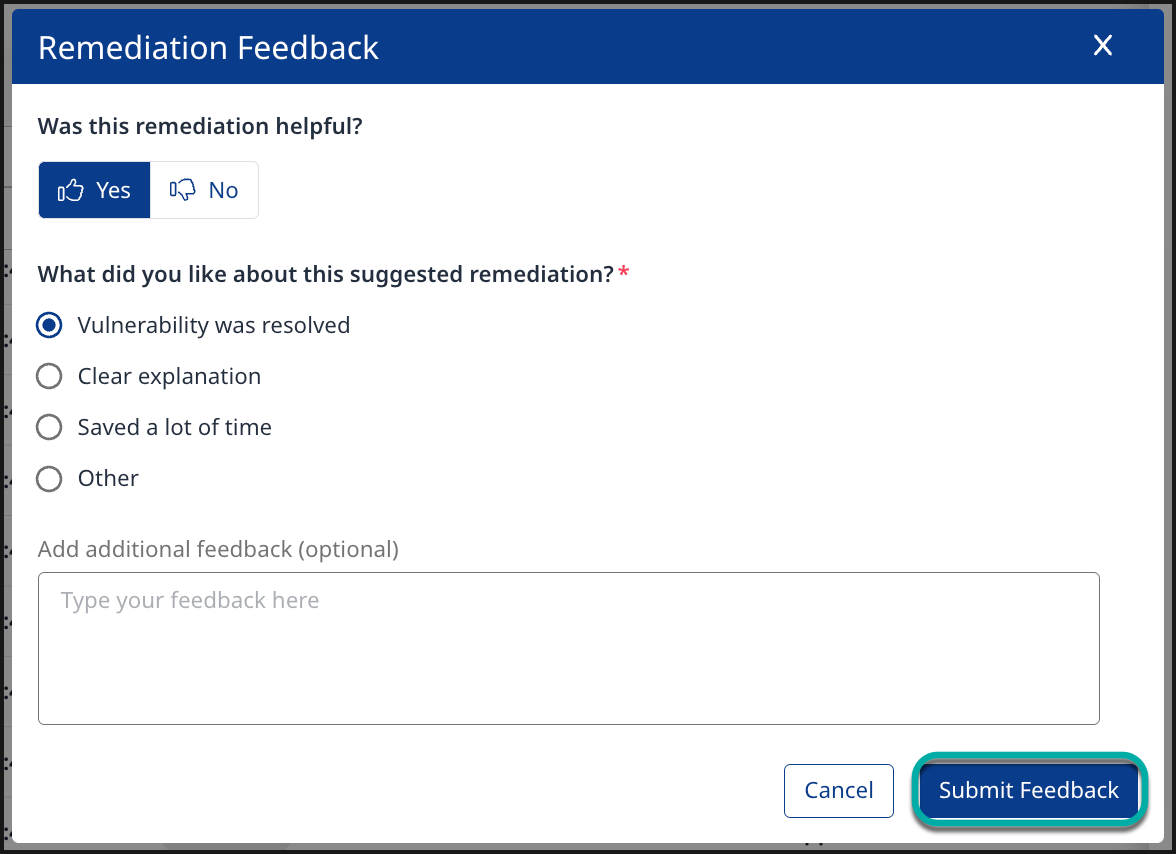Select the Yes helpful option label

click(x=113, y=190)
